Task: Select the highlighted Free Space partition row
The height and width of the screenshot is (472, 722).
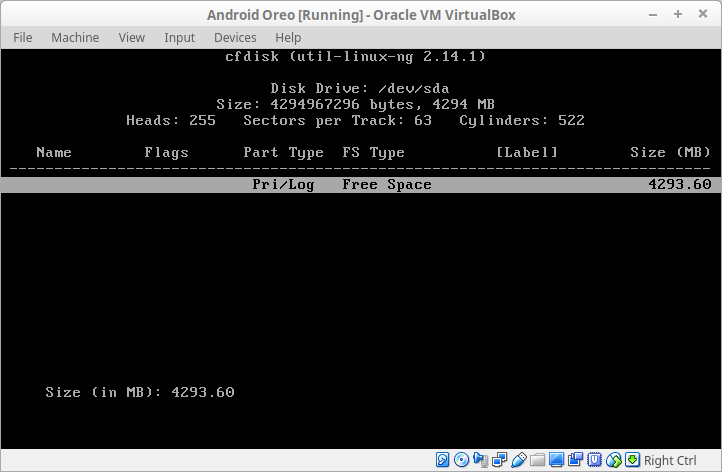Action: point(361,185)
